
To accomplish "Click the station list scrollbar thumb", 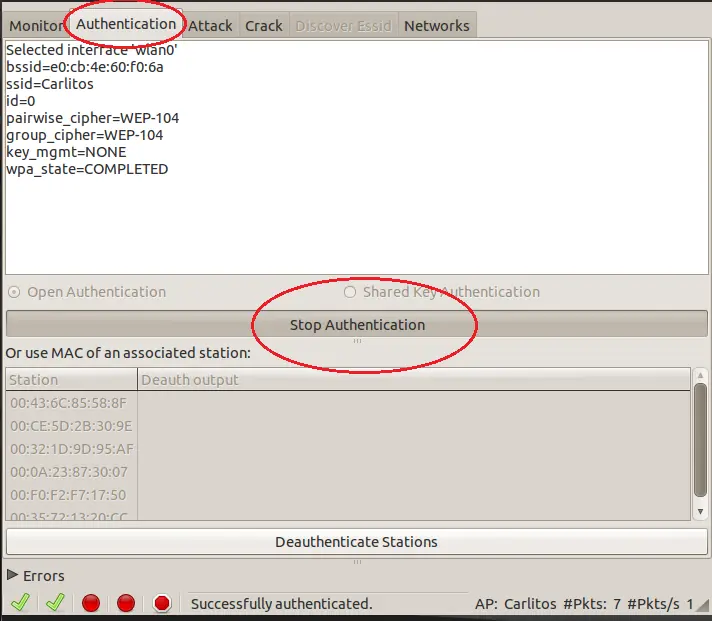I will point(701,440).
